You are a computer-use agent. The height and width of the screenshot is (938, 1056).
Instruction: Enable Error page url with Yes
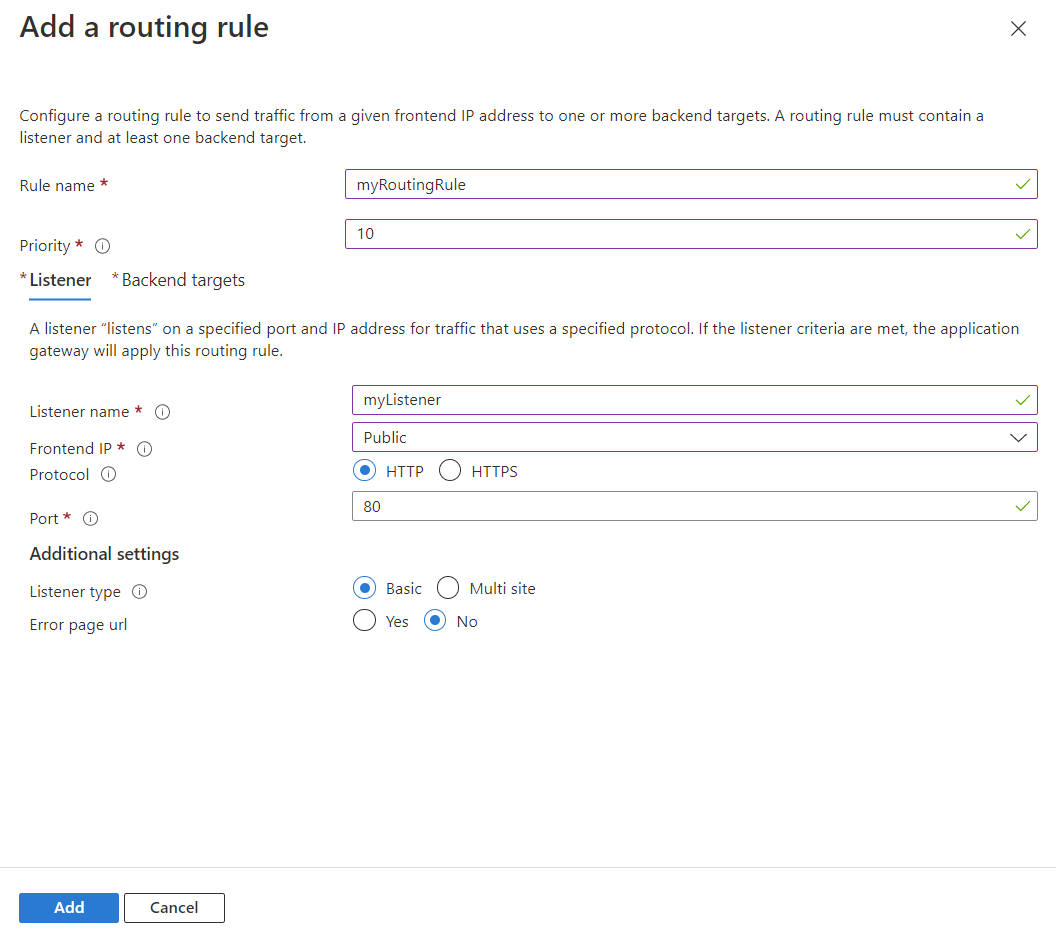tap(365, 621)
